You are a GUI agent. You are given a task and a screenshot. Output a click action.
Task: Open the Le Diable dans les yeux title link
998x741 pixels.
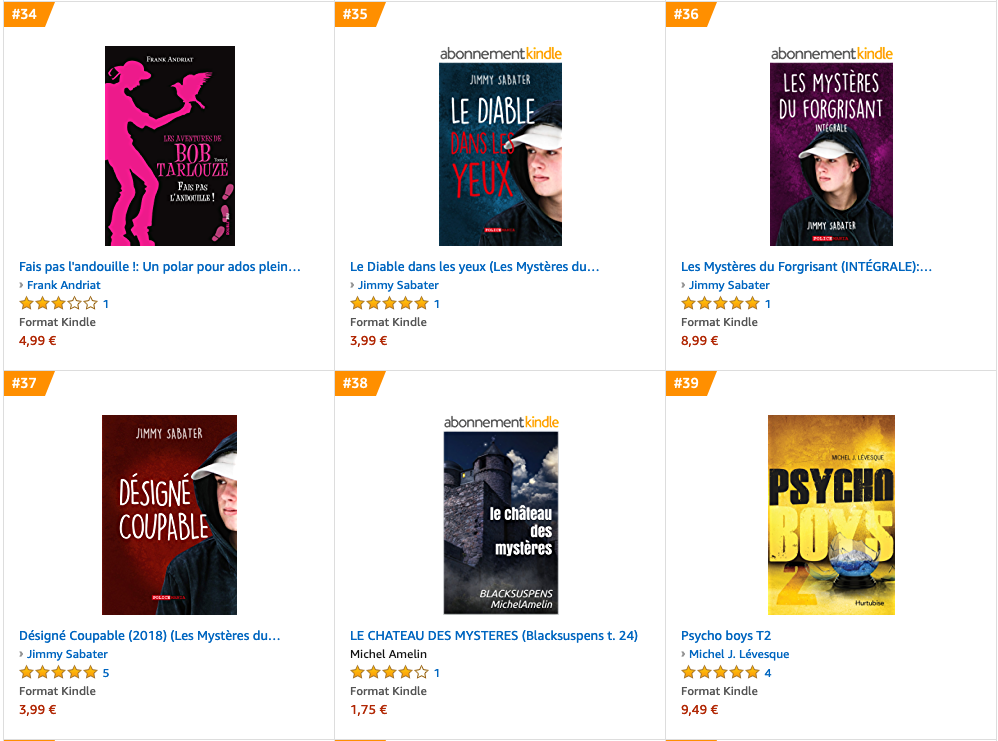pos(475,267)
